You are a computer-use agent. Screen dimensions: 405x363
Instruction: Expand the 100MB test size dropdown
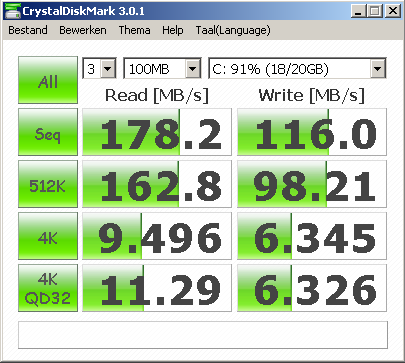(193, 69)
